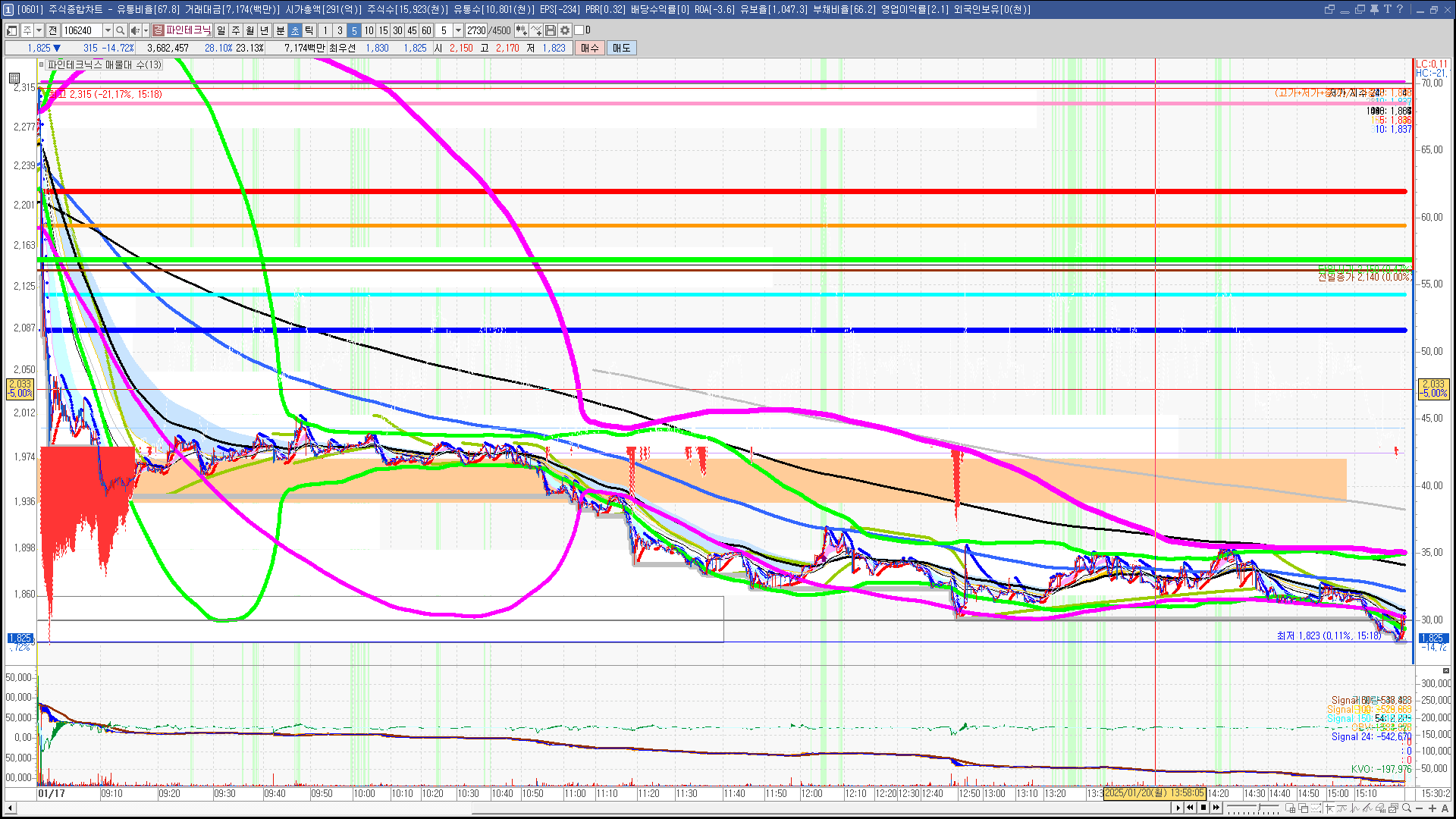
Task: Click the save chart floppy disk icon
Action: [551, 30]
